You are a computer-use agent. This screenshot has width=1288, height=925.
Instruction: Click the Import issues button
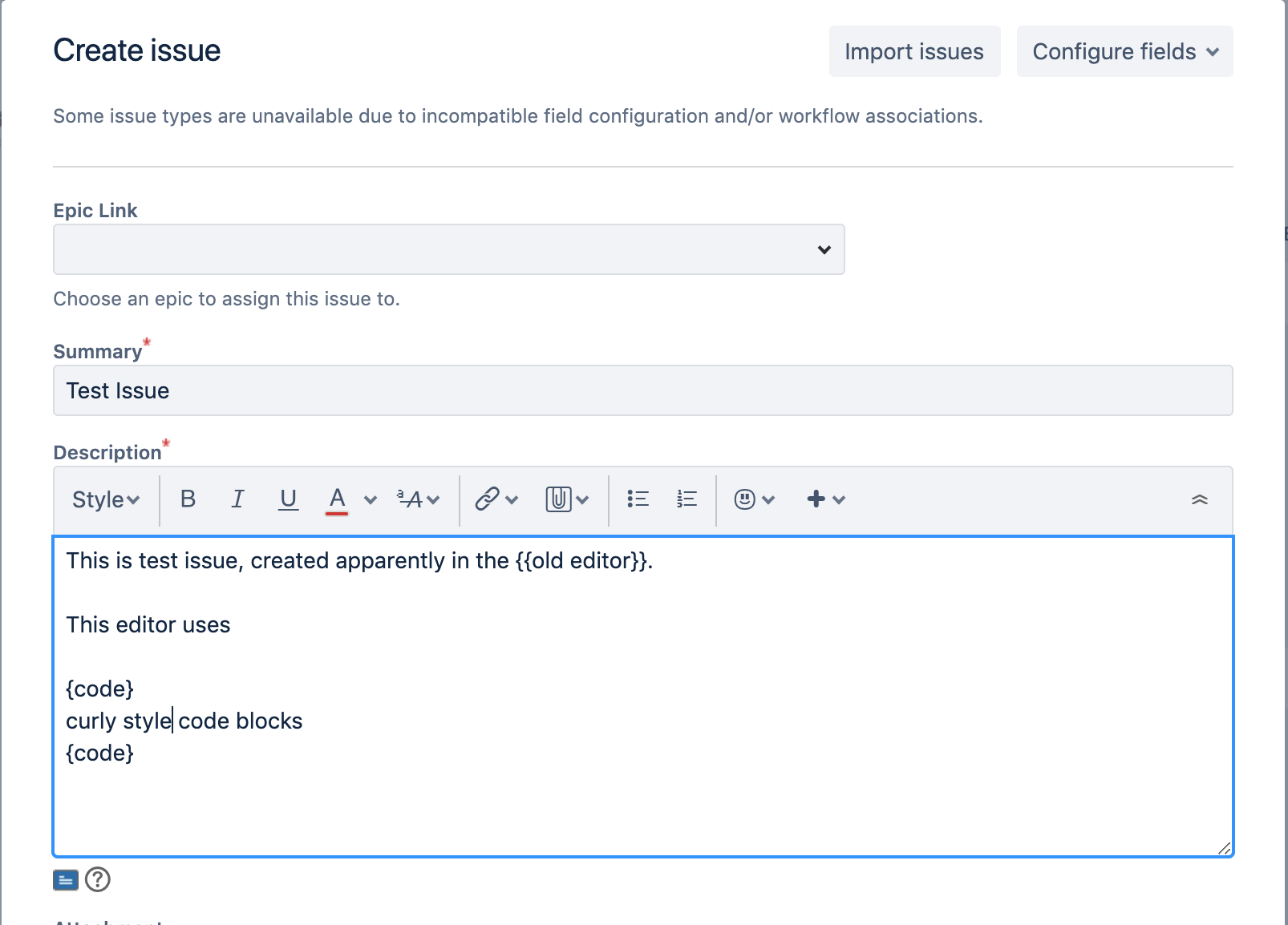coord(914,51)
